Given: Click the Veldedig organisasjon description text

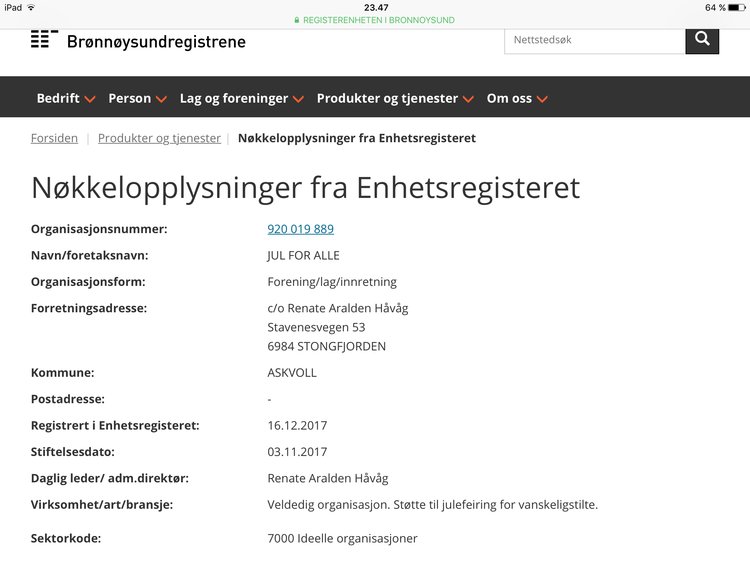Looking at the screenshot, I should click(432, 505).
